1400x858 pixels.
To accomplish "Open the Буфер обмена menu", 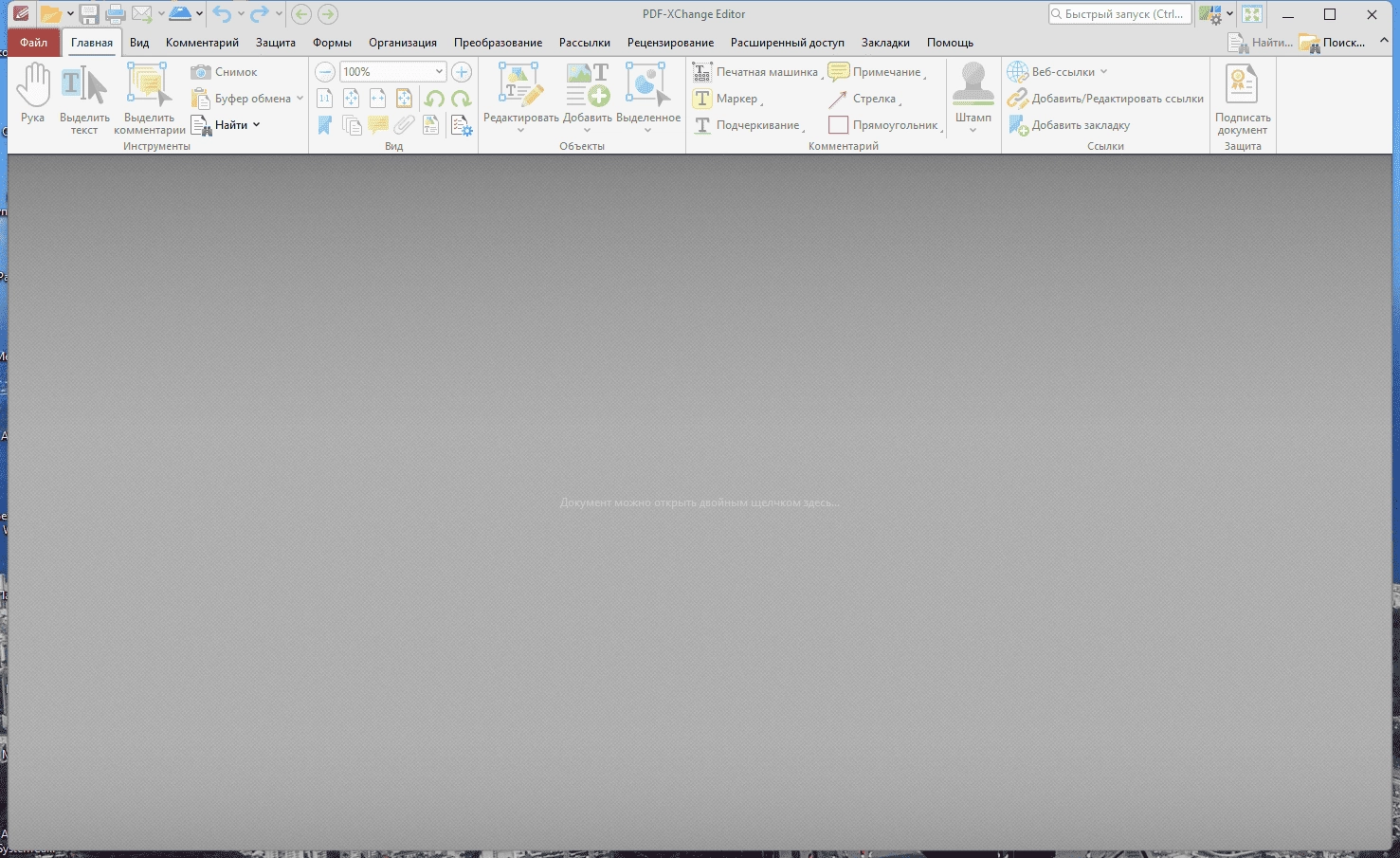I will tap(247, 99).
